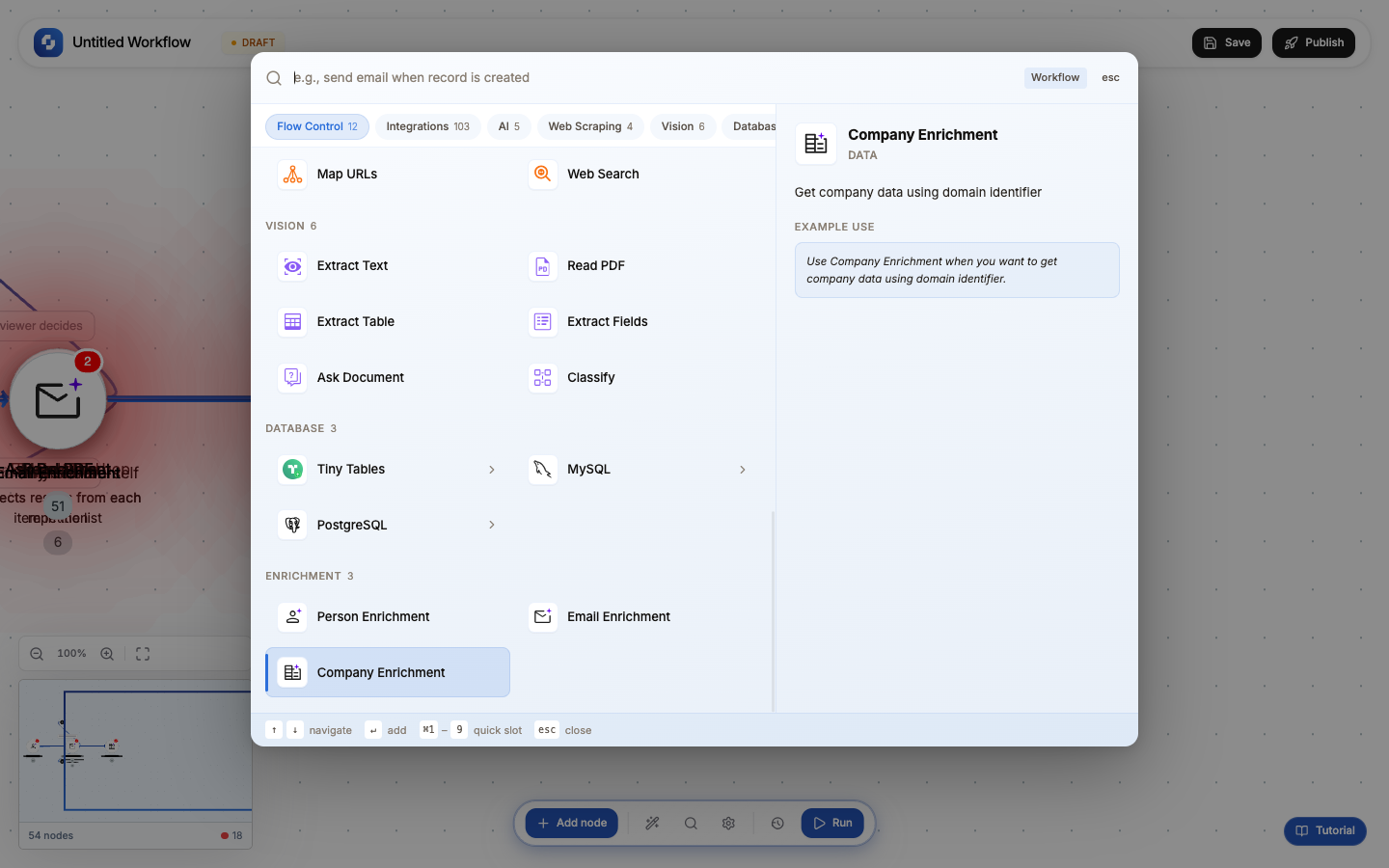Choose the Person Enrichment icon
Viewport: 1389px width, 868px height.
coord(292,617)
